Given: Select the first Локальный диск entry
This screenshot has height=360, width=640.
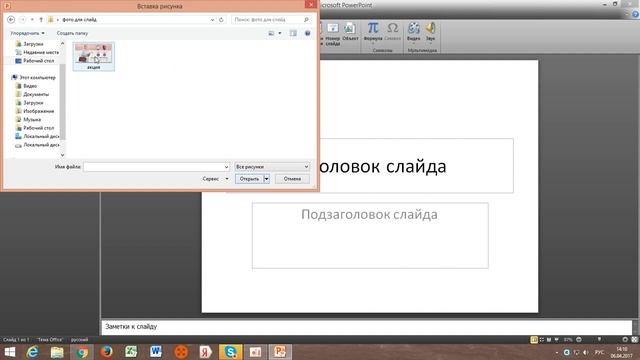Looking at the screenshot, I should pyautogui.click(x=37, y=136).
